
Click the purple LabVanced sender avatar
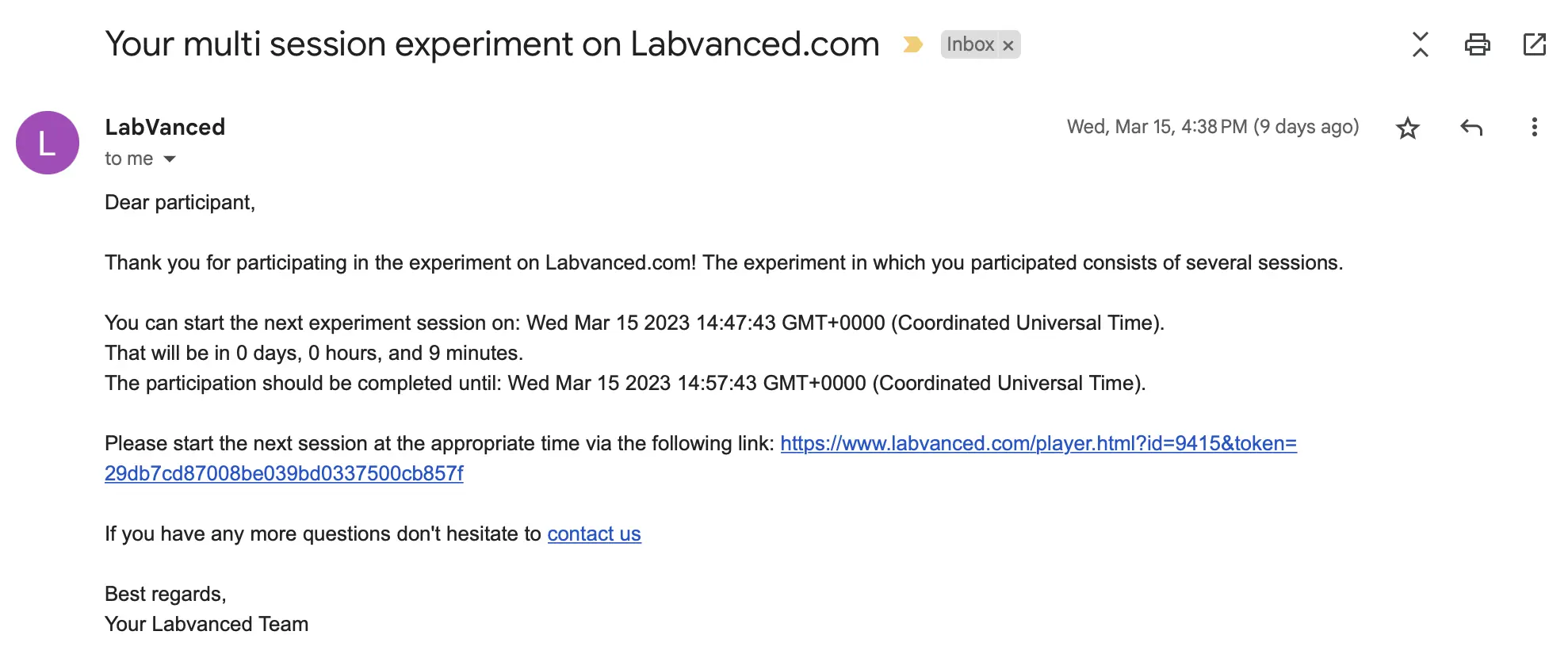pyautogui.click(x=47, y=142)
